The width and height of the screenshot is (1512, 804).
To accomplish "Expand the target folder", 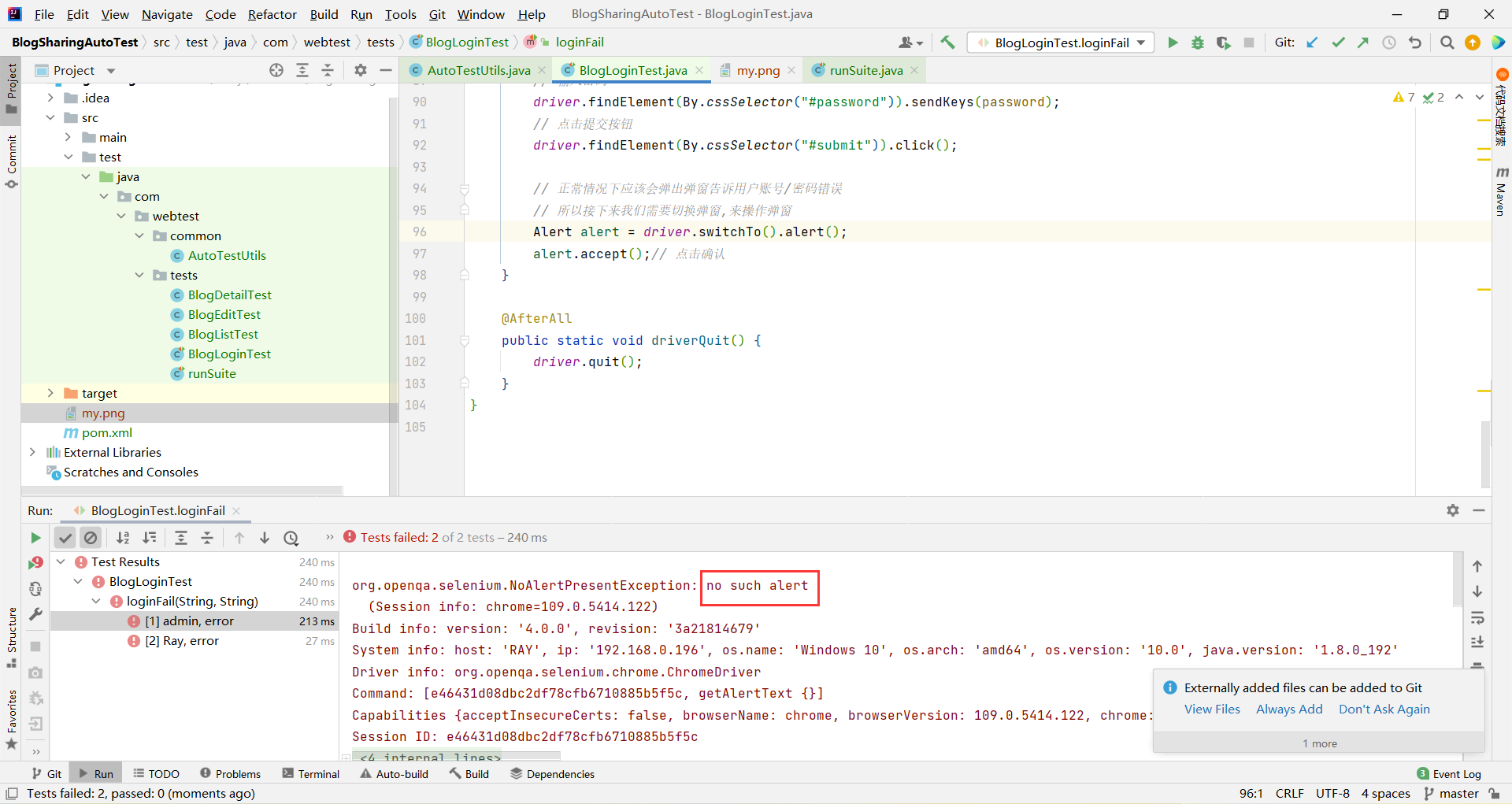I will pos(50,393).
